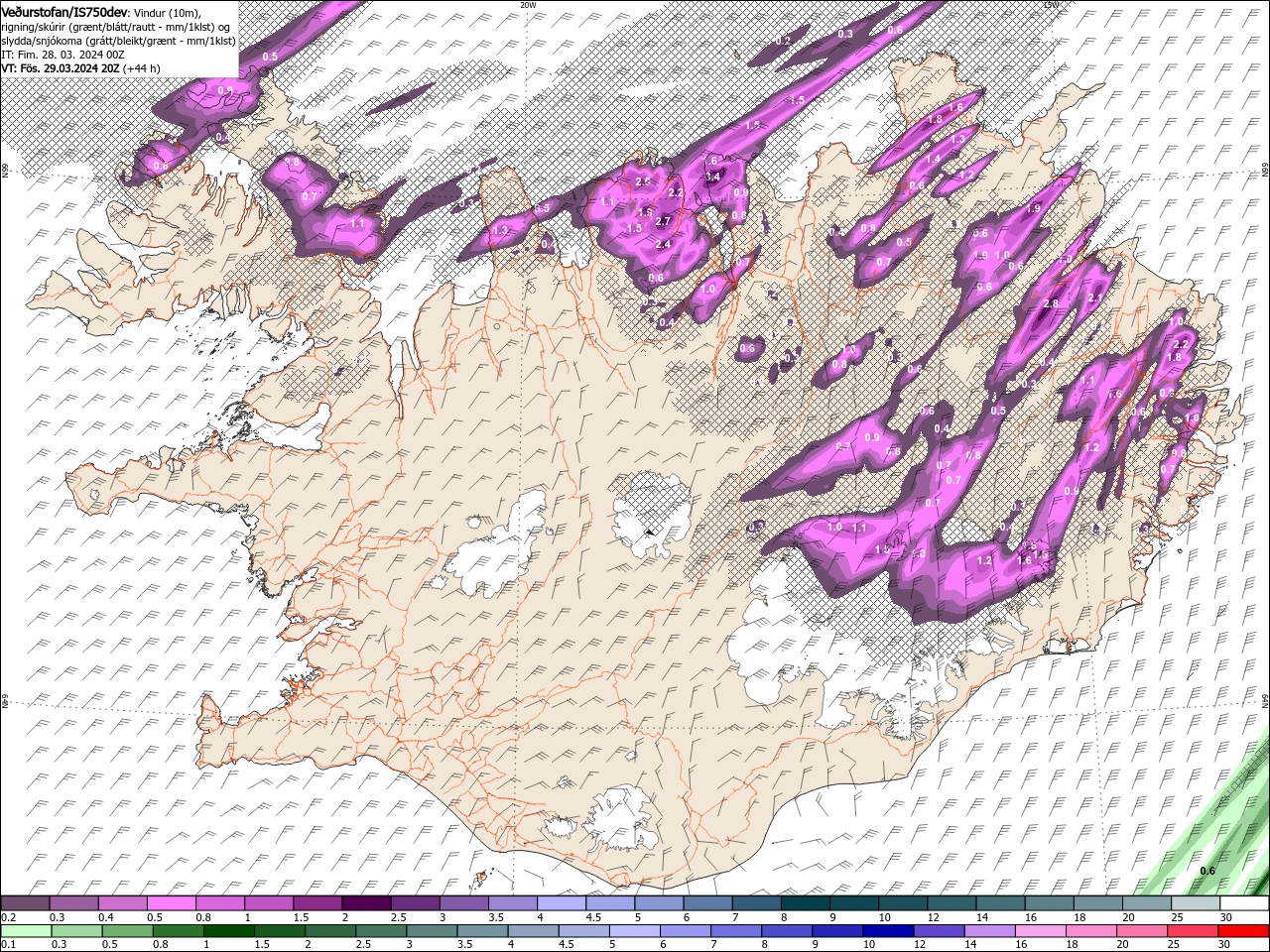Pick the palest green swatch above label 0.1
This screenshot has width=1270, height=952.
[25, 930]
